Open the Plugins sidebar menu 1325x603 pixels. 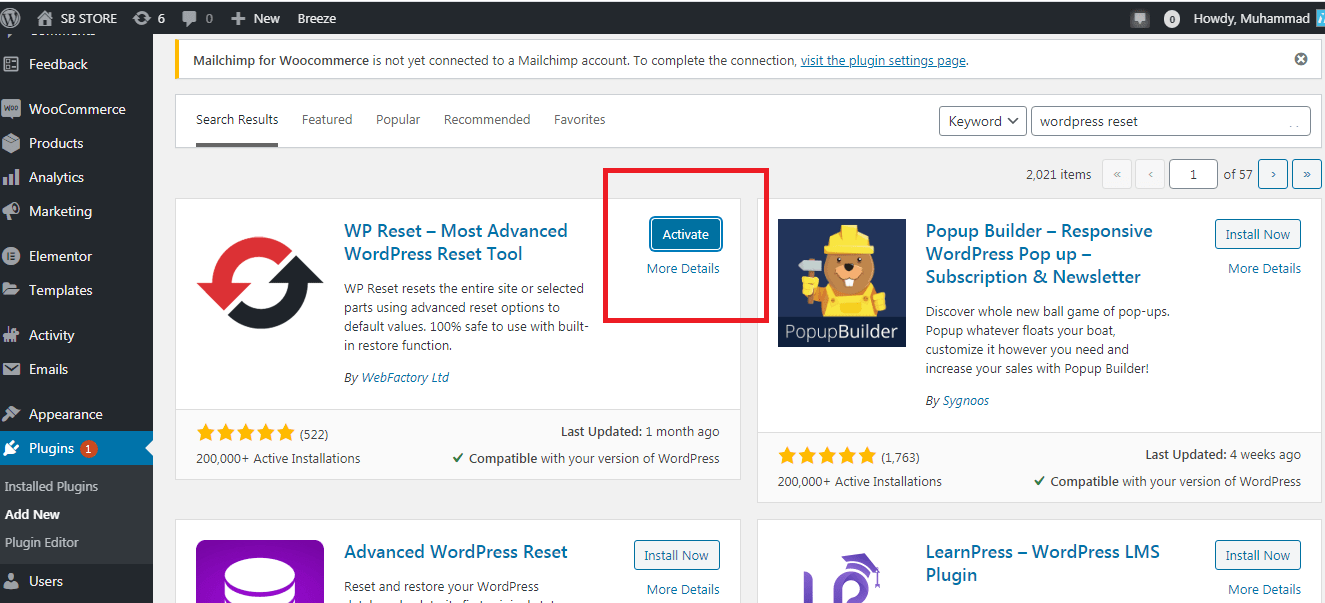click(76, 448)
